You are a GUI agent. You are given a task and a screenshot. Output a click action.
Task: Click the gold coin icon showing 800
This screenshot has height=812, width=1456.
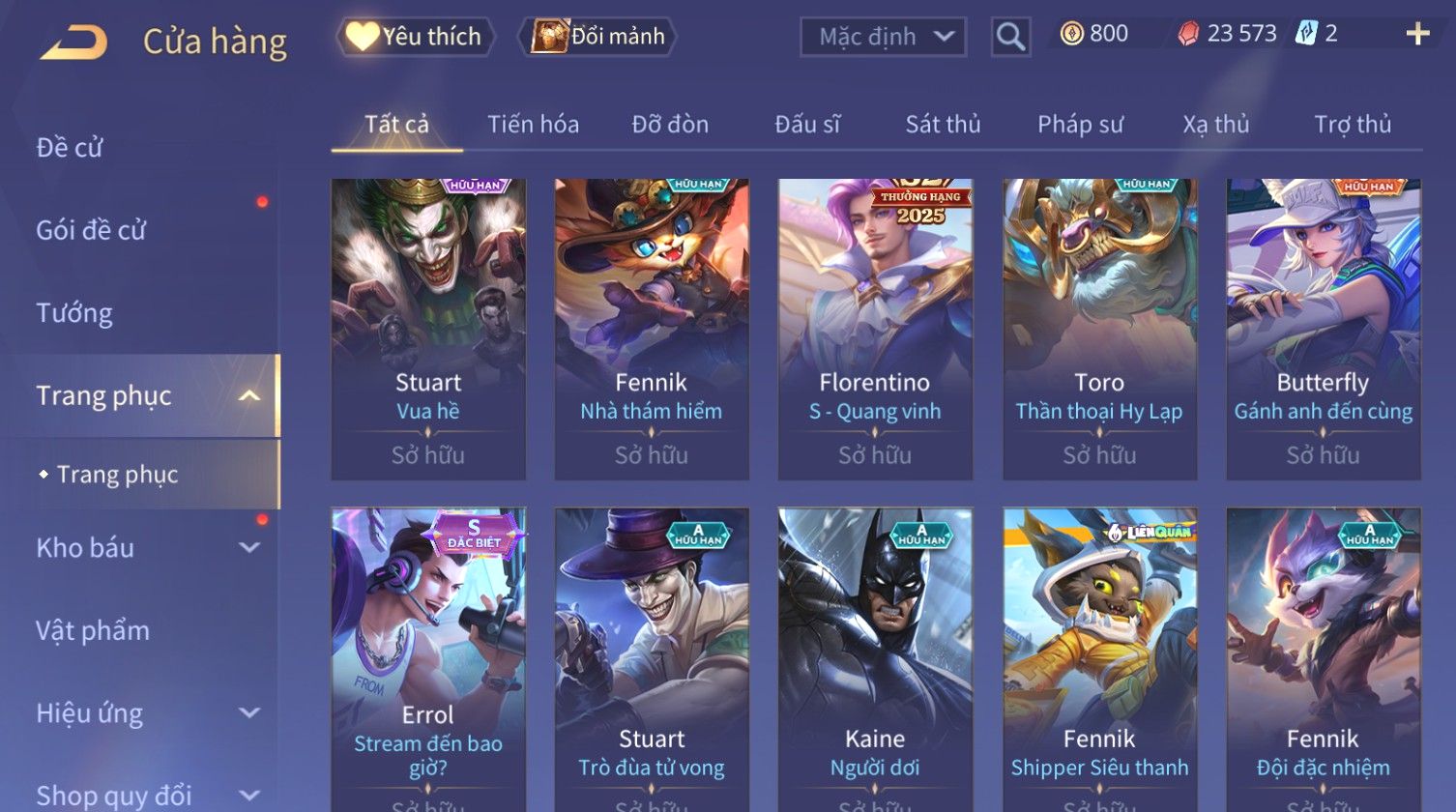[x=1071, y=34]
